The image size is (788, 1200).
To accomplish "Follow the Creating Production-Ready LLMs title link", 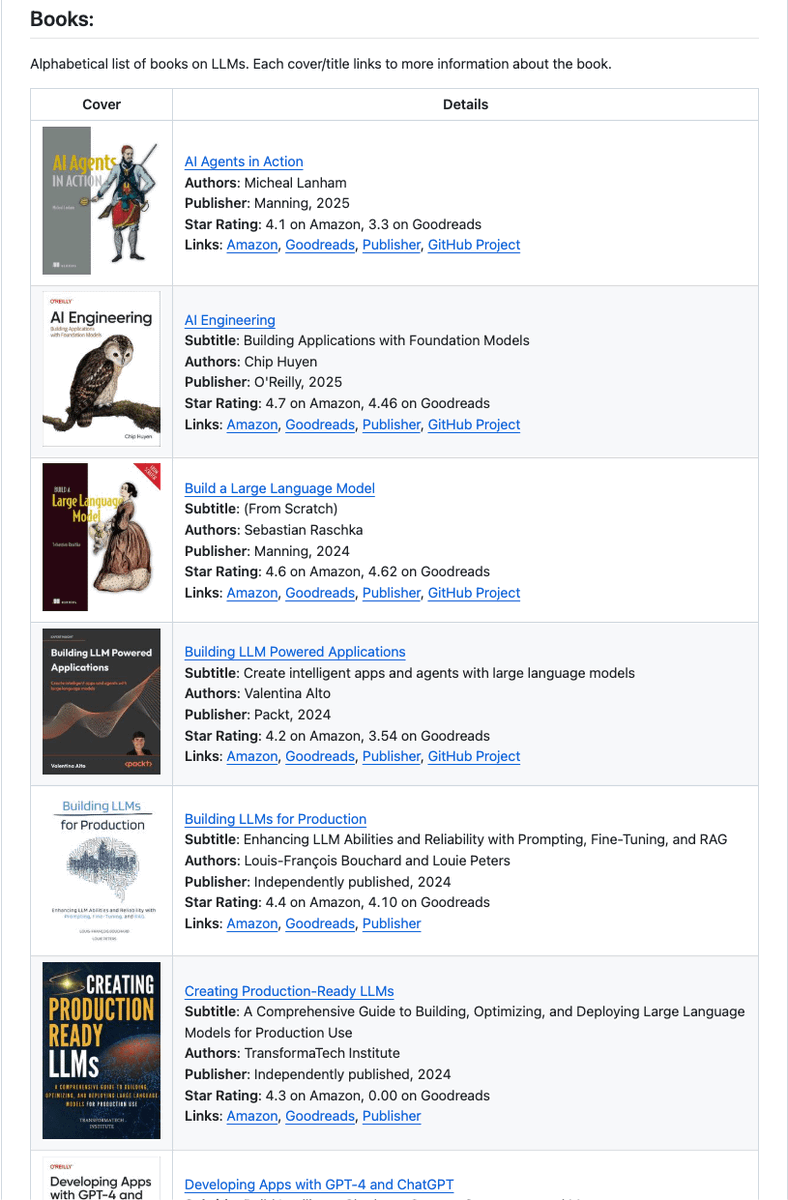I will point(289,991).
